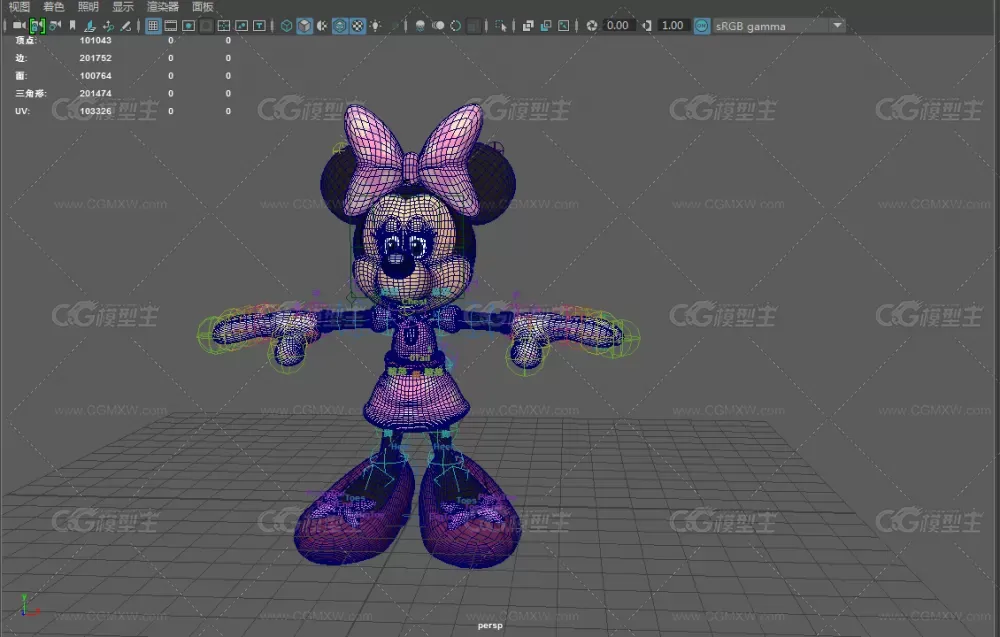
Task: Click the 三角形 label in the HUD
Action: pos(31,93)
